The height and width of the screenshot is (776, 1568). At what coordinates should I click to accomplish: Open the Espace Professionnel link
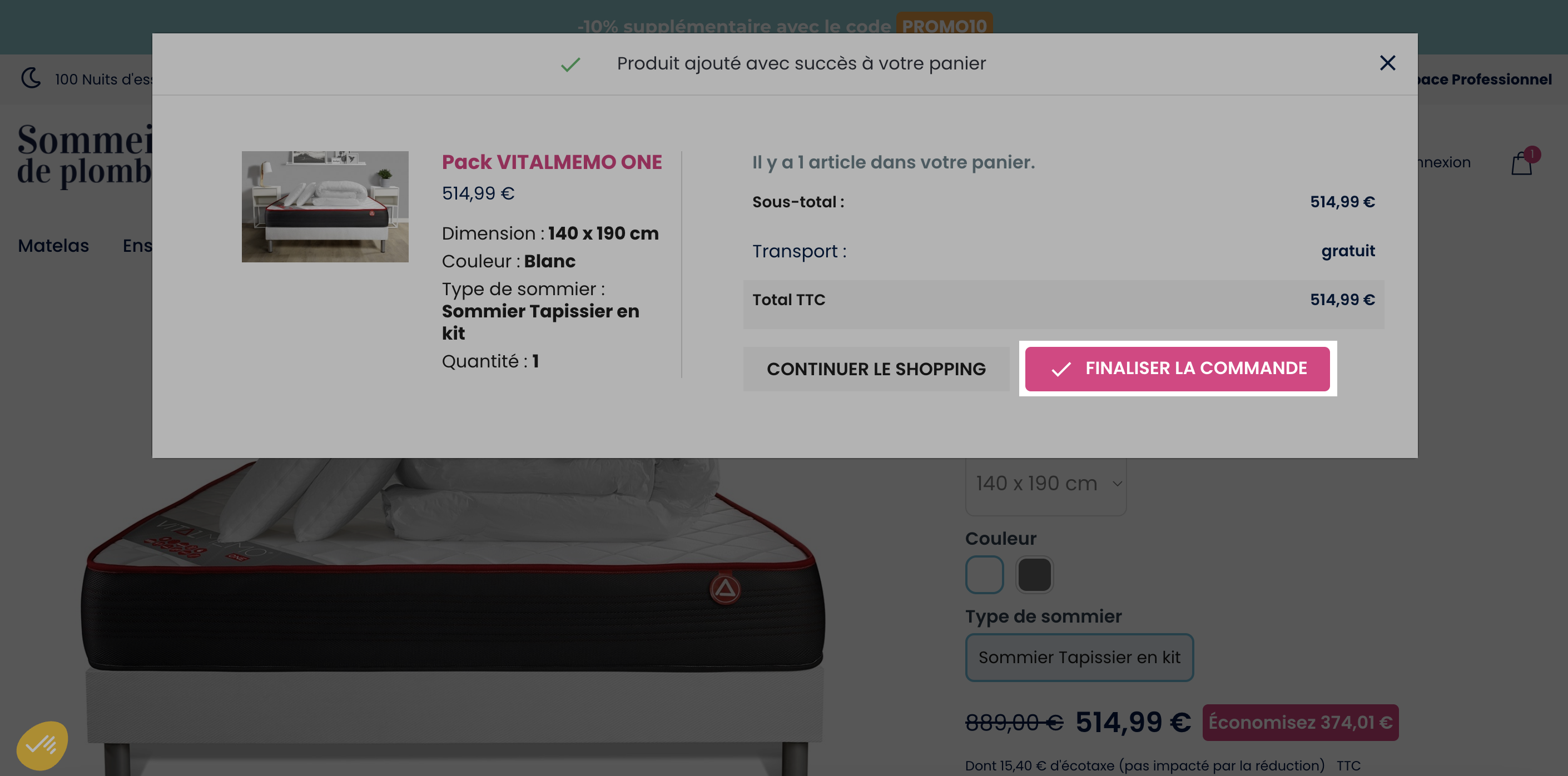pyautogui.click(x=1485, y=79)
